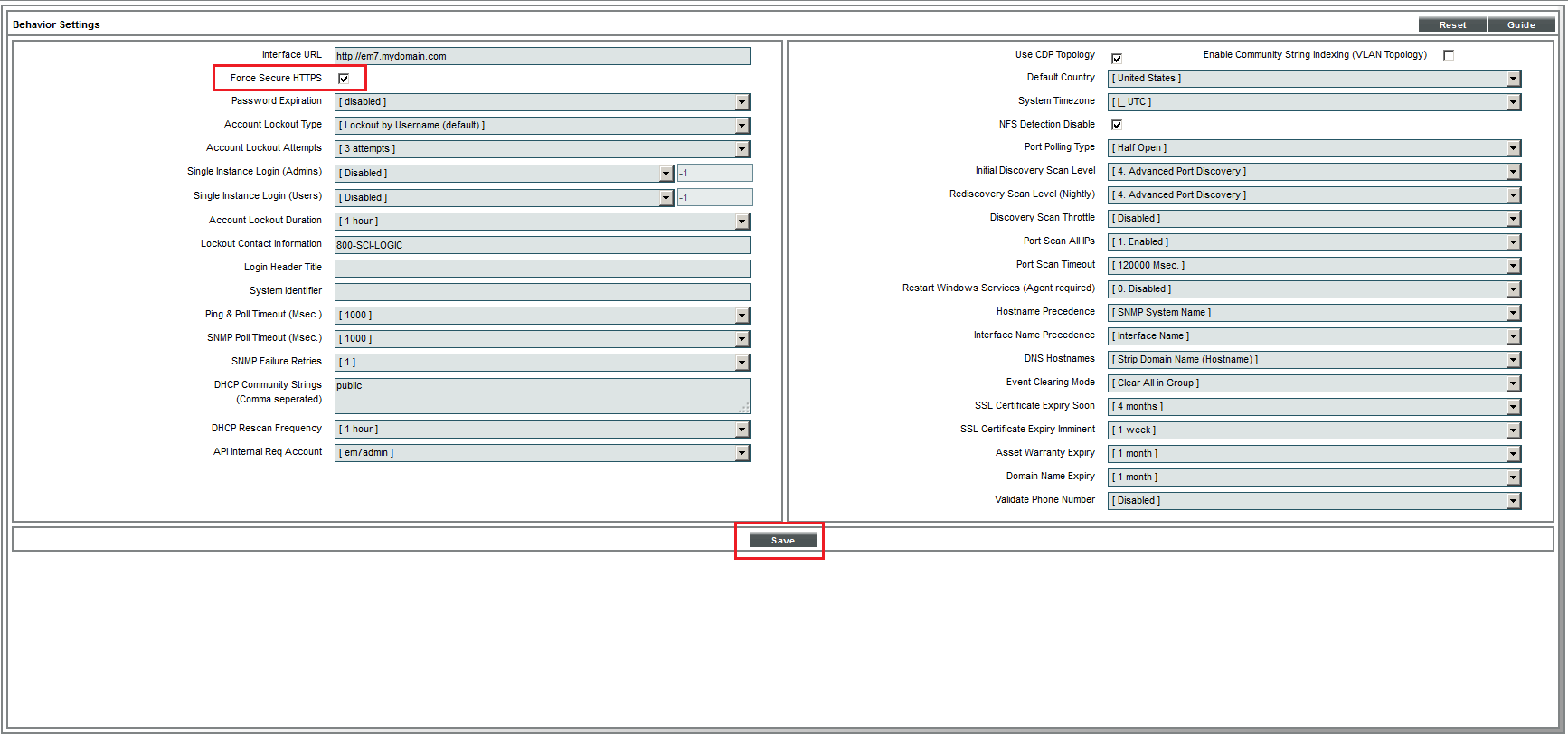Enable Community String Indexing (VLAN Topology) checkbox
This screenshot has width=1568, height=737.
point(1449,55)
